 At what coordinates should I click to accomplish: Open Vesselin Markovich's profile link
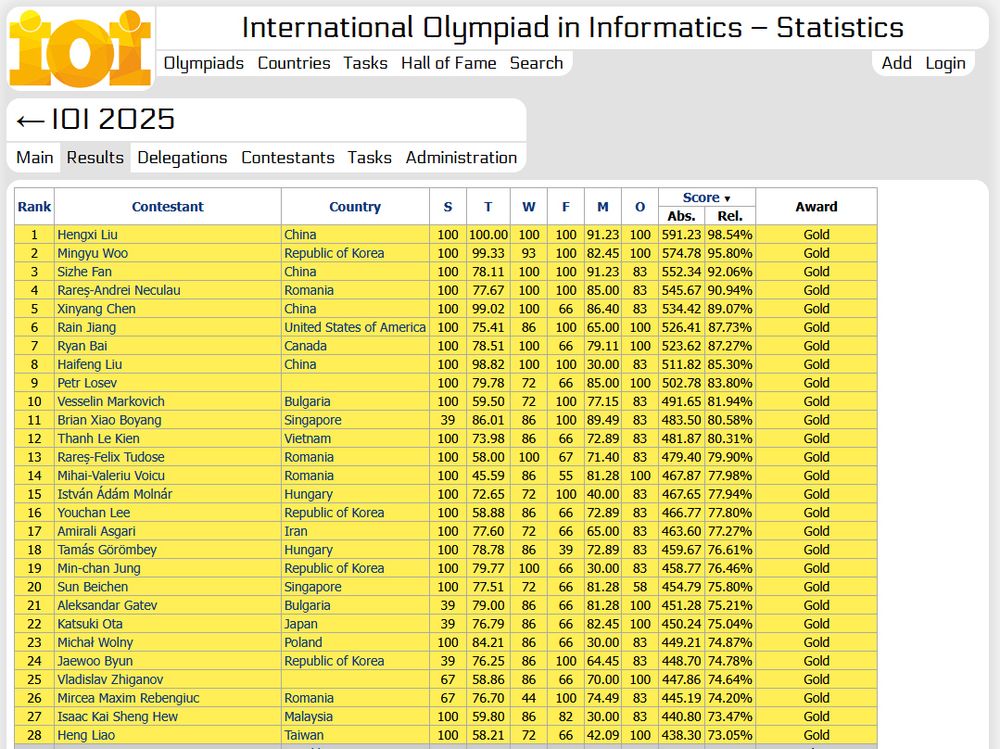[x=111, y=401]
